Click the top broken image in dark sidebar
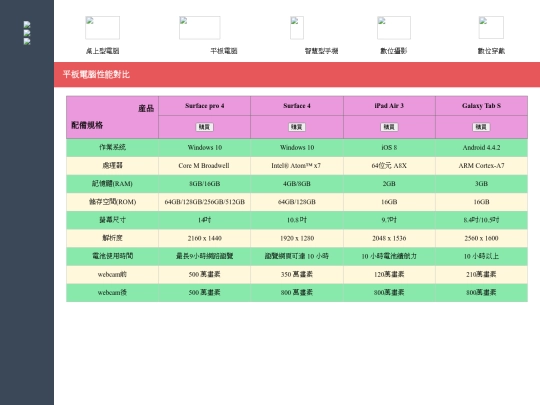This screenshot has width=540, height=405. tap(27, 24)
